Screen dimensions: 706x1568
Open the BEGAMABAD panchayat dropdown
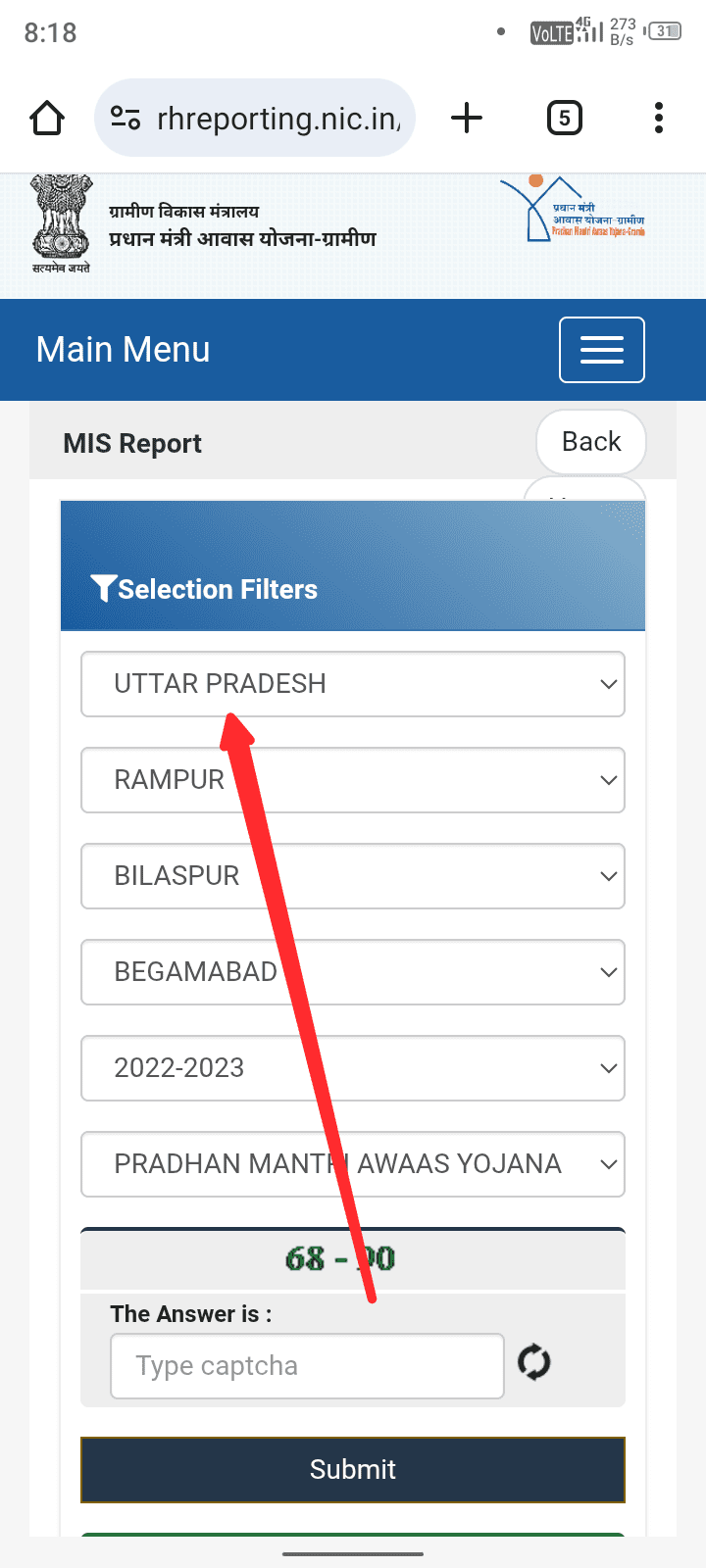pos(353,972)
